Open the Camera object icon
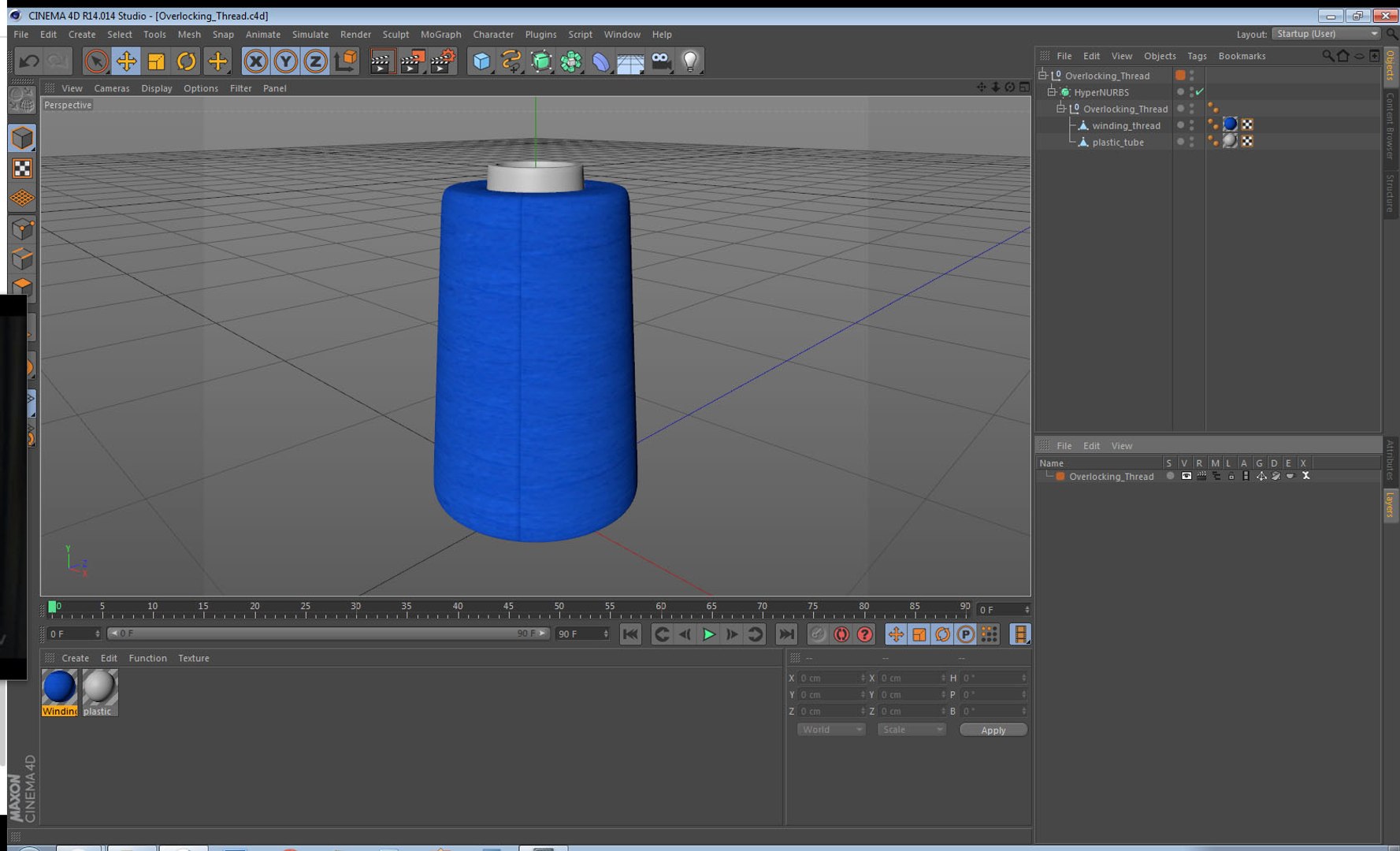The height and width of the screenshot is (851, 1400). click(x=661, y=61)
